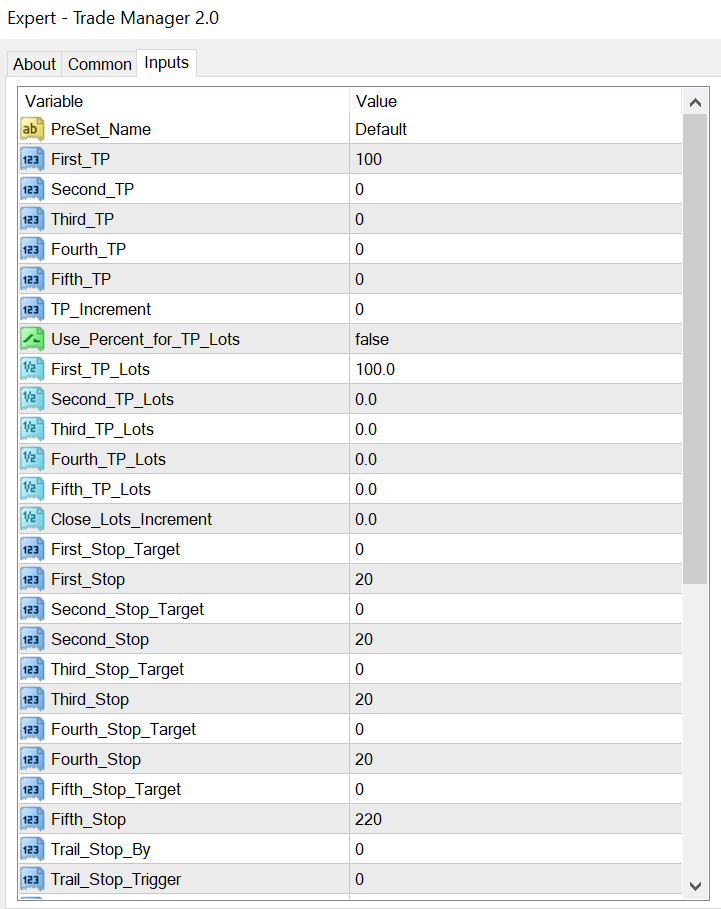The image size is (721, 909).
Task: Click the string icon beside PreSet_Name
Action: tap(32, 129)
